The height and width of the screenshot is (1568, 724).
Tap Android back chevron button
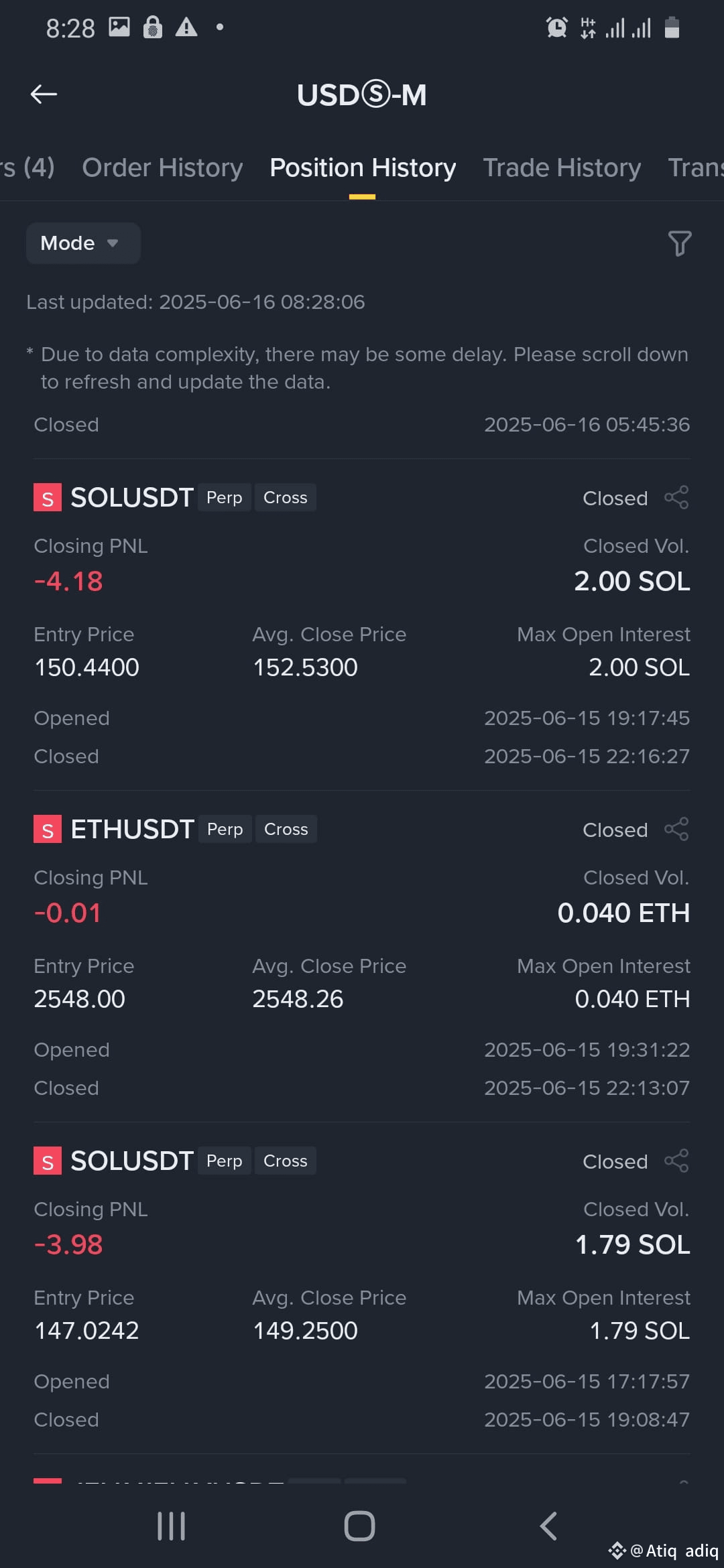(548, 1526)
